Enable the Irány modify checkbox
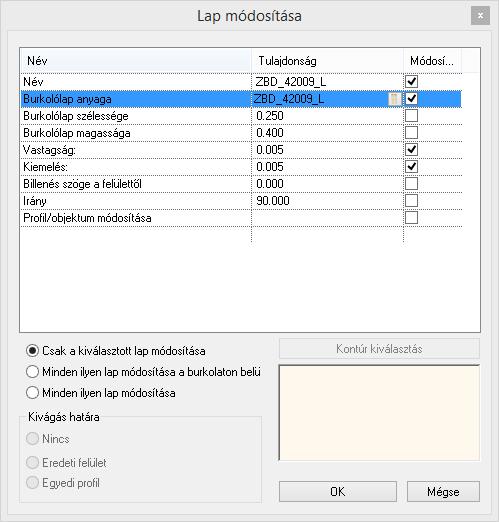Image resolution: width=499 pixels, height=522 pixels. [411, 201]
